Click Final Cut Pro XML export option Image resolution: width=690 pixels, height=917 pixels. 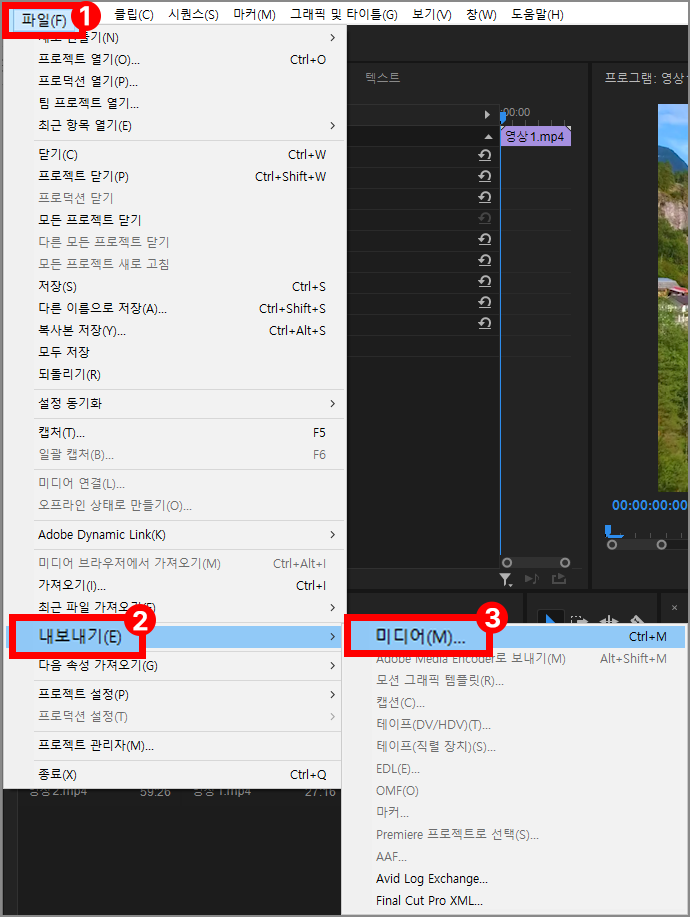[x=429, y=900]
